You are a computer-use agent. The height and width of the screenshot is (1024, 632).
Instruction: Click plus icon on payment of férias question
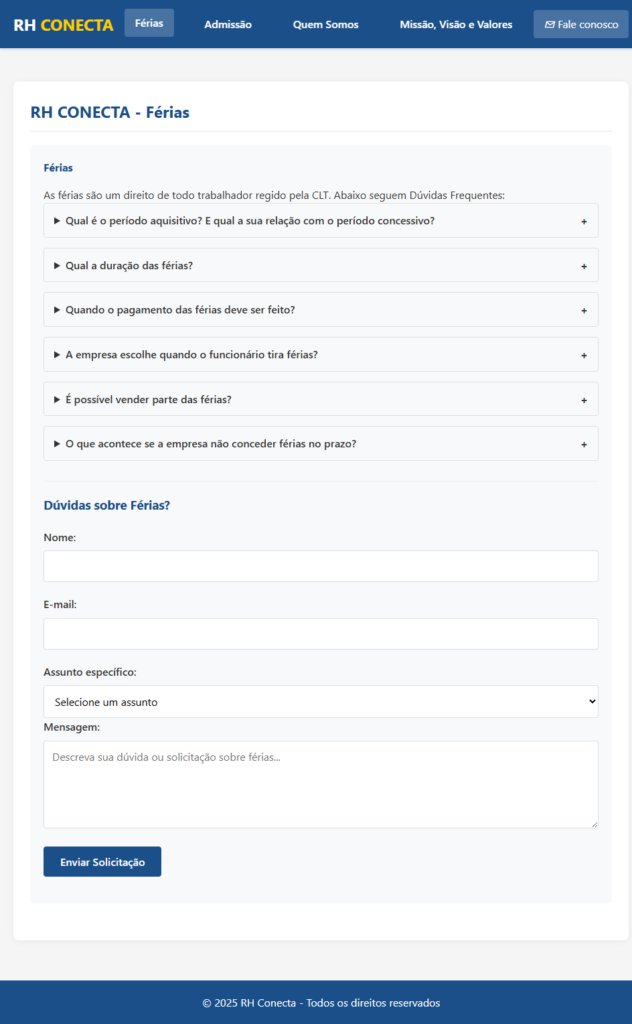pyautogui.click(x=584, y=310)
